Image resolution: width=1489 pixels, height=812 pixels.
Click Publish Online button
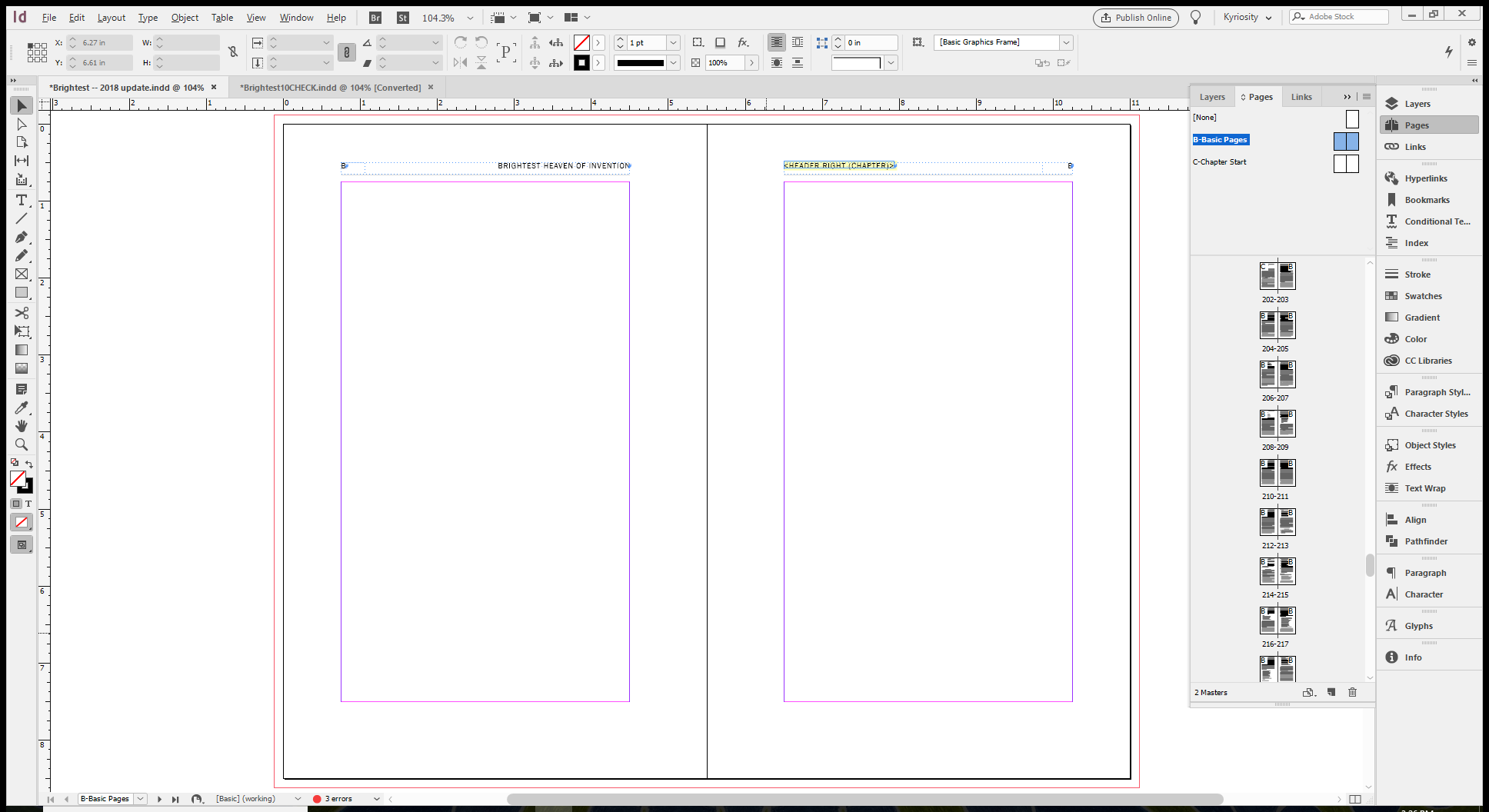(1136, 18)
